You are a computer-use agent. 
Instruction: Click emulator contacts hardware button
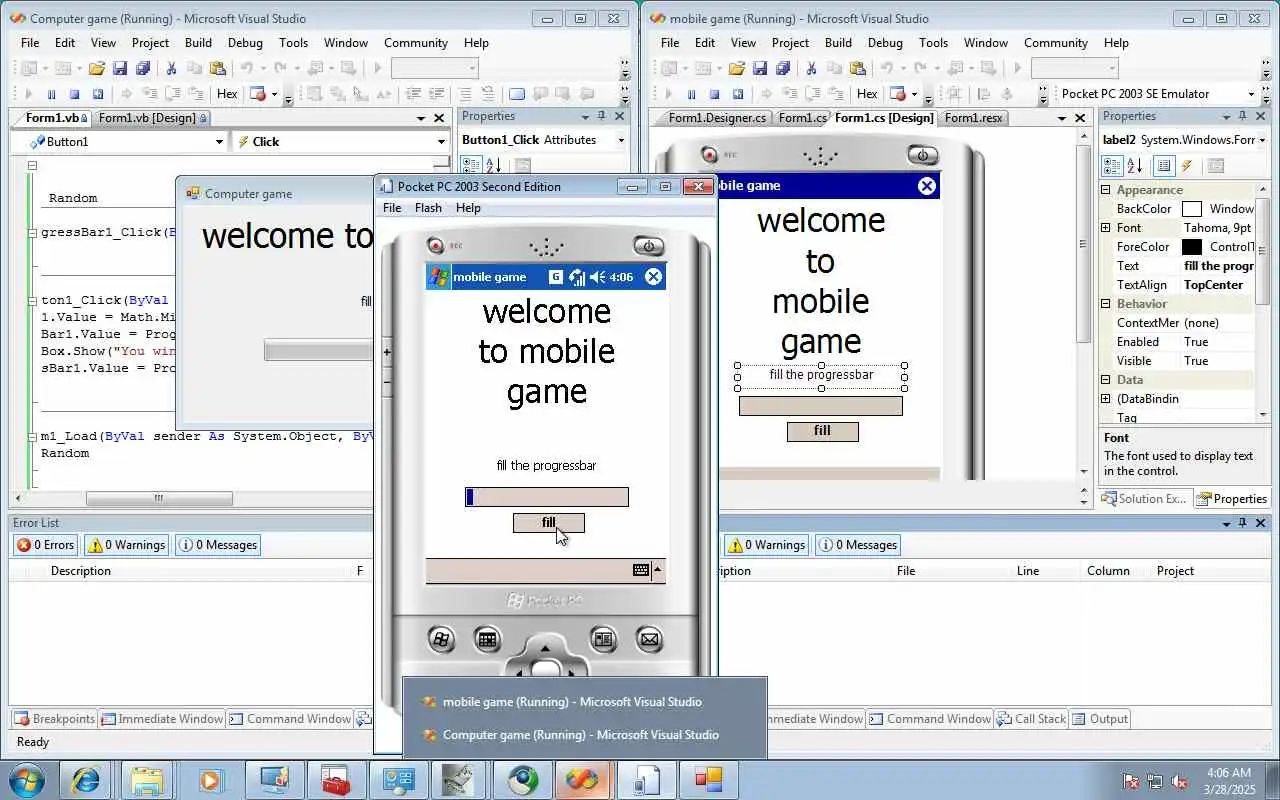tap(603, 640)
